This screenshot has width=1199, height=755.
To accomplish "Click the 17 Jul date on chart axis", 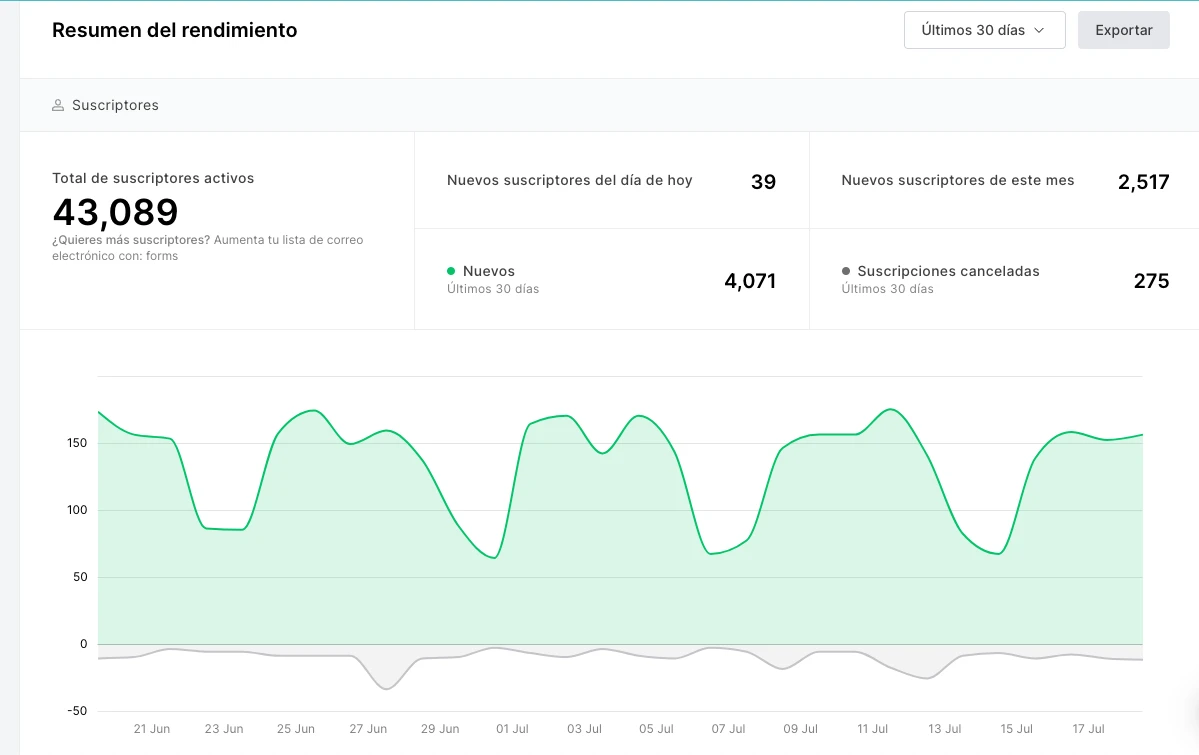I will pos(1088,729).
